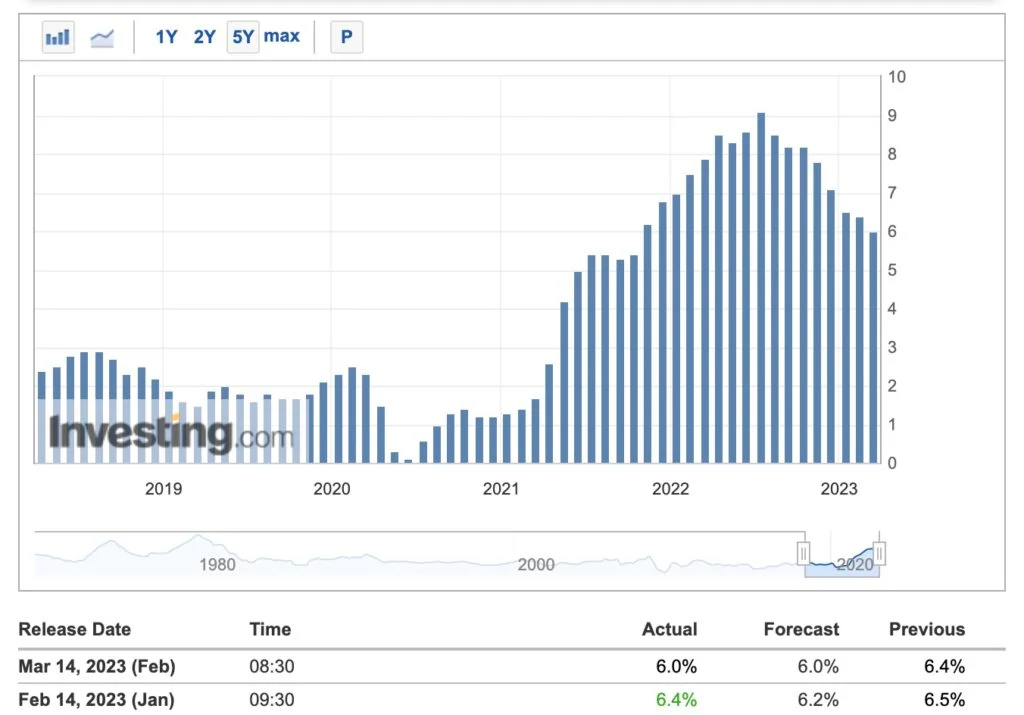The width and height of the screenshot is (1024, 715).
Task: Grab the left handle of range navigator
Action: pos(804,554)
